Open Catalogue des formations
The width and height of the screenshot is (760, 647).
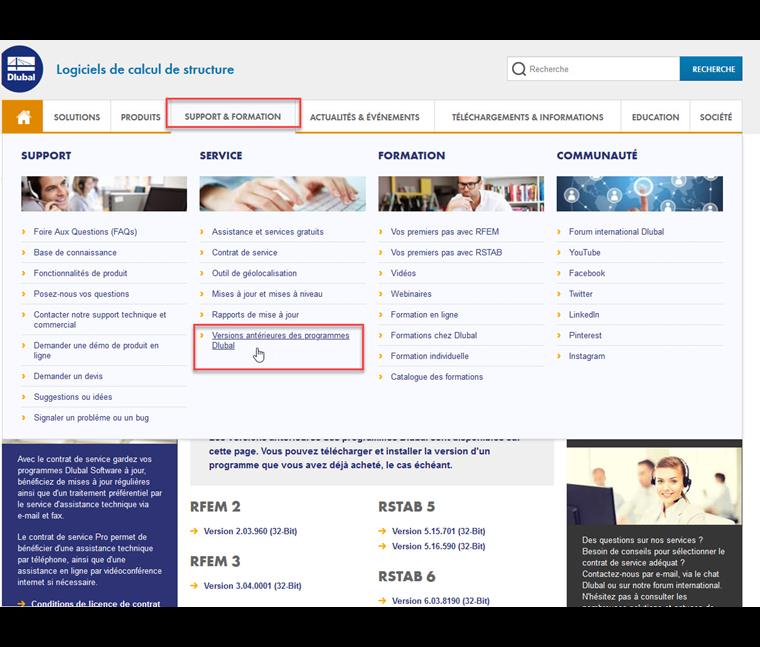click(437, 377)
